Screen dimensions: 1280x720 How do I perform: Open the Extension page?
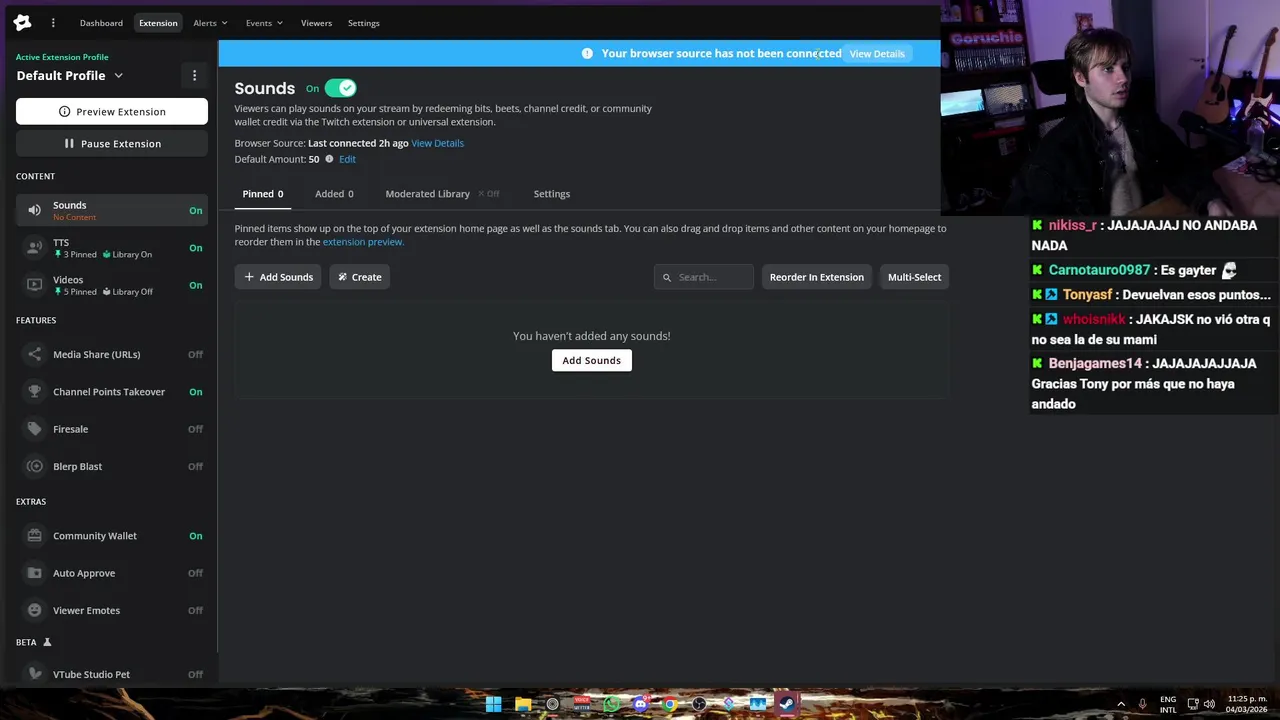point(158,23)
